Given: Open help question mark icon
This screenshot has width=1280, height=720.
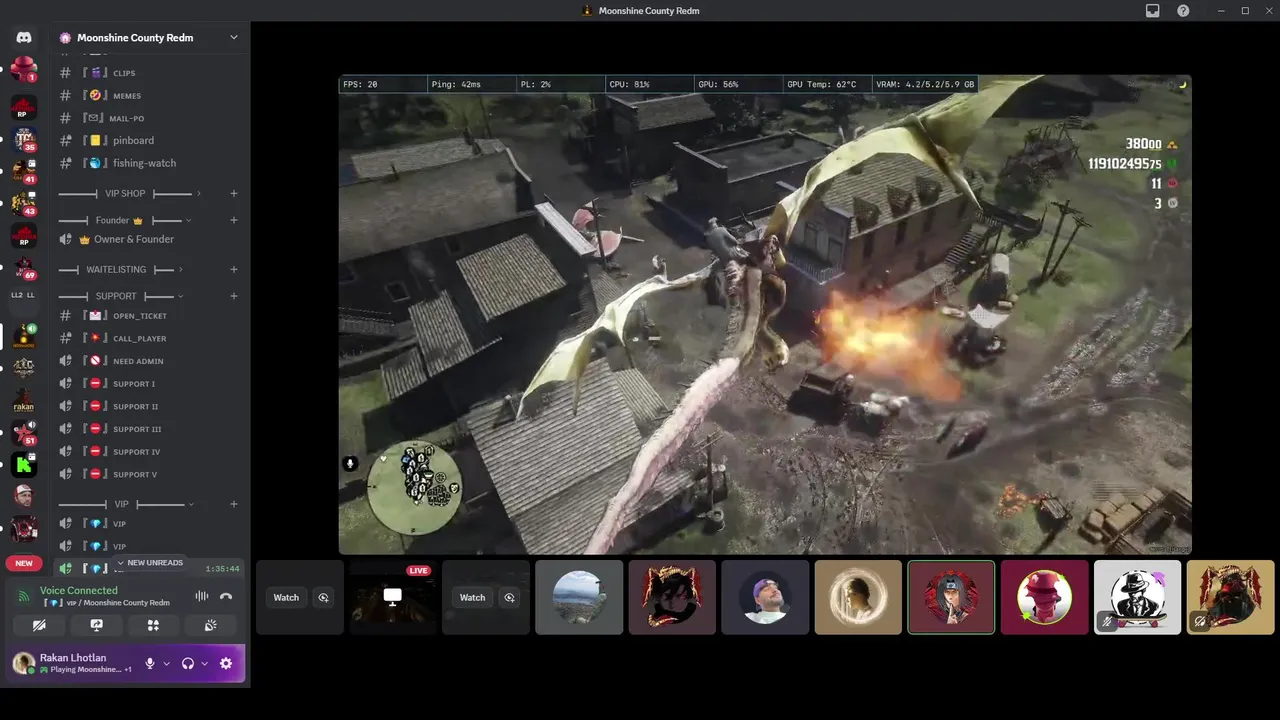Looking at the screenshot, I should [x=1183, y=11].
